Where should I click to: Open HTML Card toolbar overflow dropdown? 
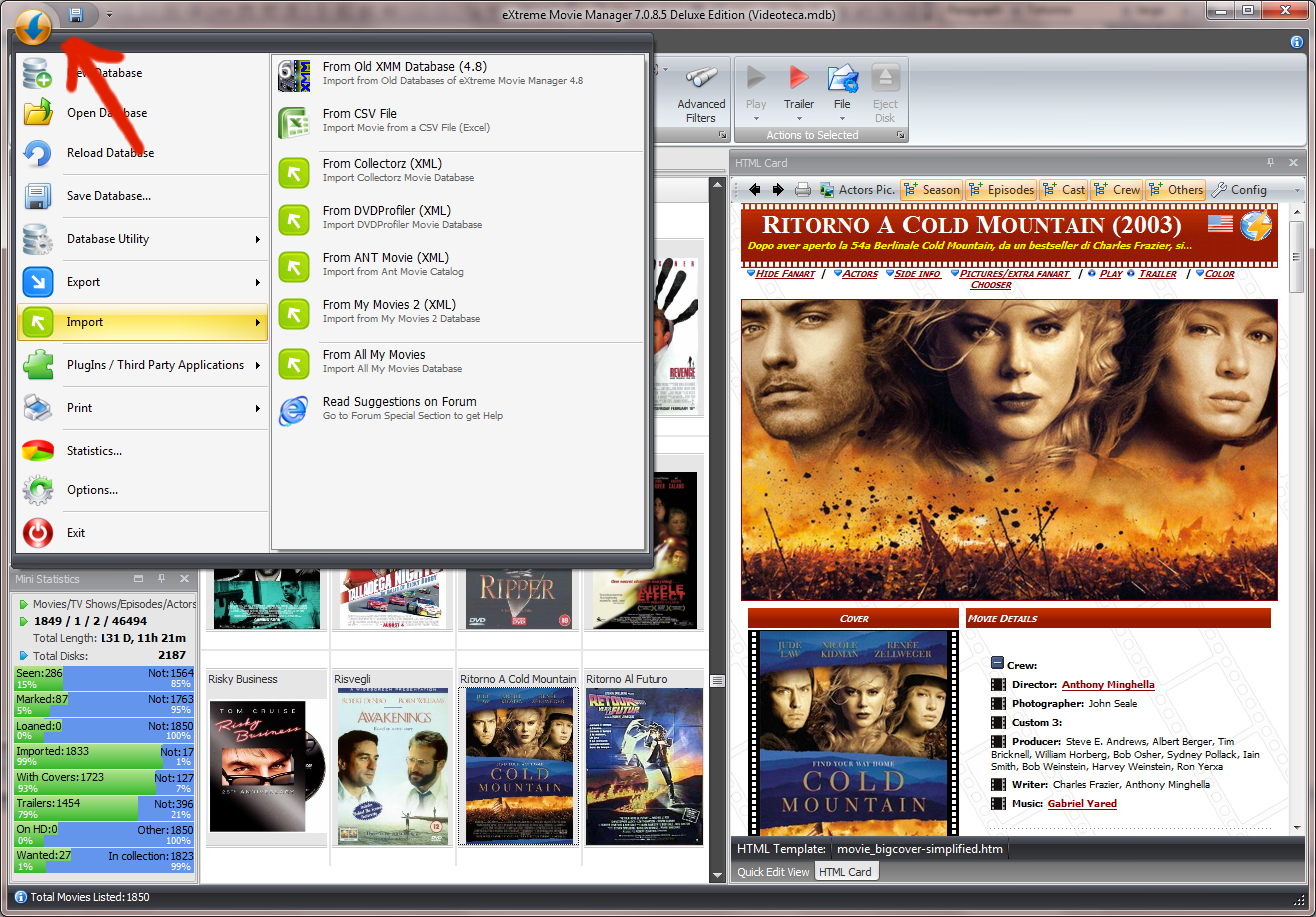pyautogui.click(x=1297, y=189)
